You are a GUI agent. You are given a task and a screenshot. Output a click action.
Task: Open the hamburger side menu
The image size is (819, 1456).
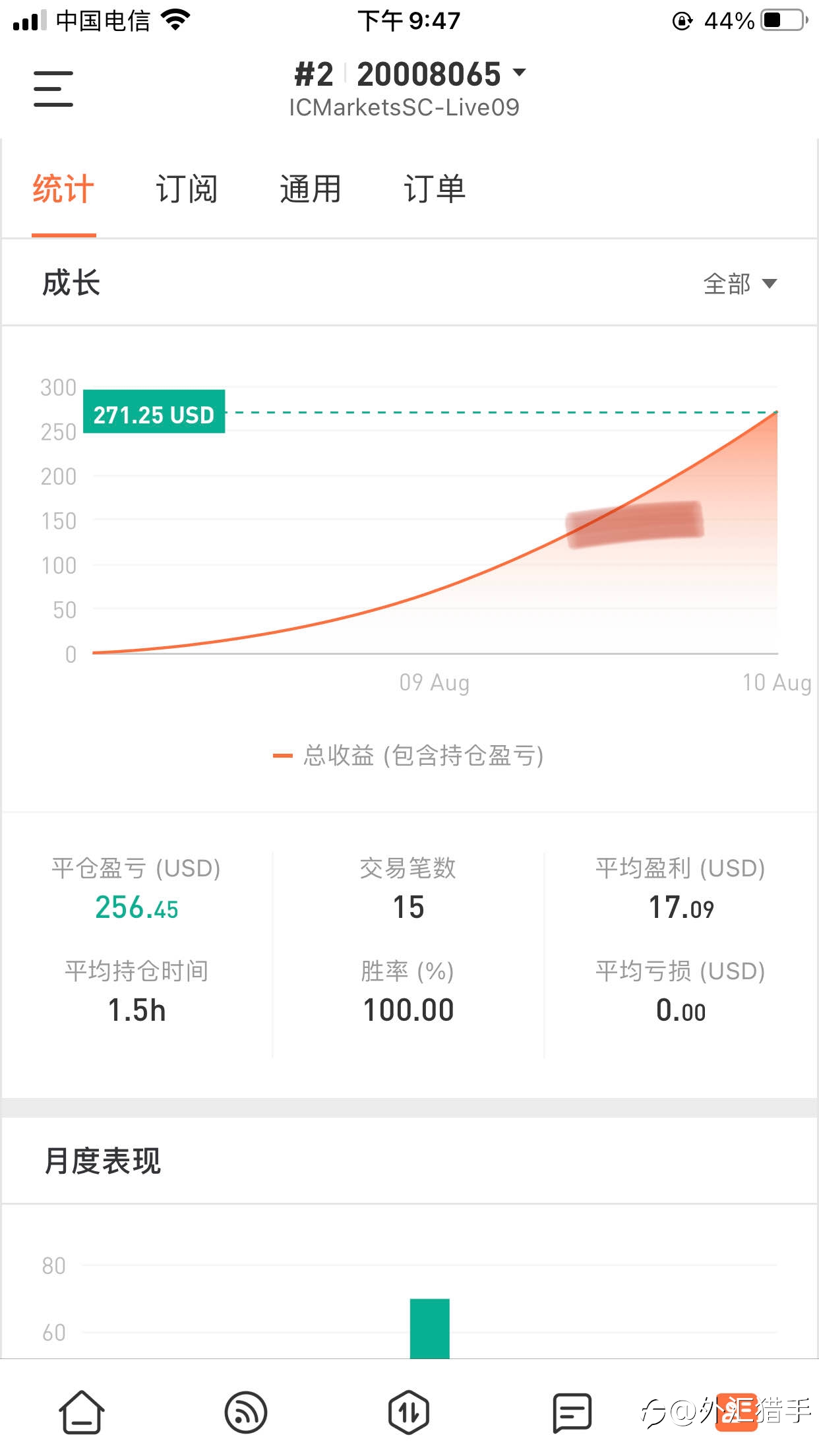coord(53,89)
